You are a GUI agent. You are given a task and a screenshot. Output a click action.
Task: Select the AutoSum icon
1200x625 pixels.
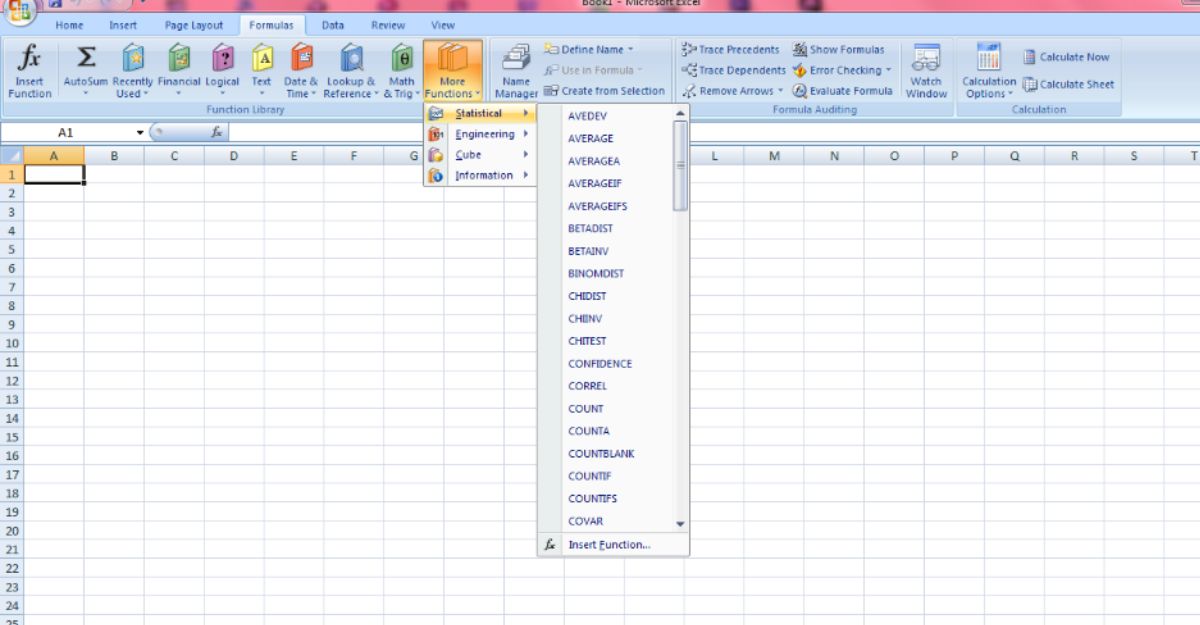pyautogui.click(x=85, y=67)
